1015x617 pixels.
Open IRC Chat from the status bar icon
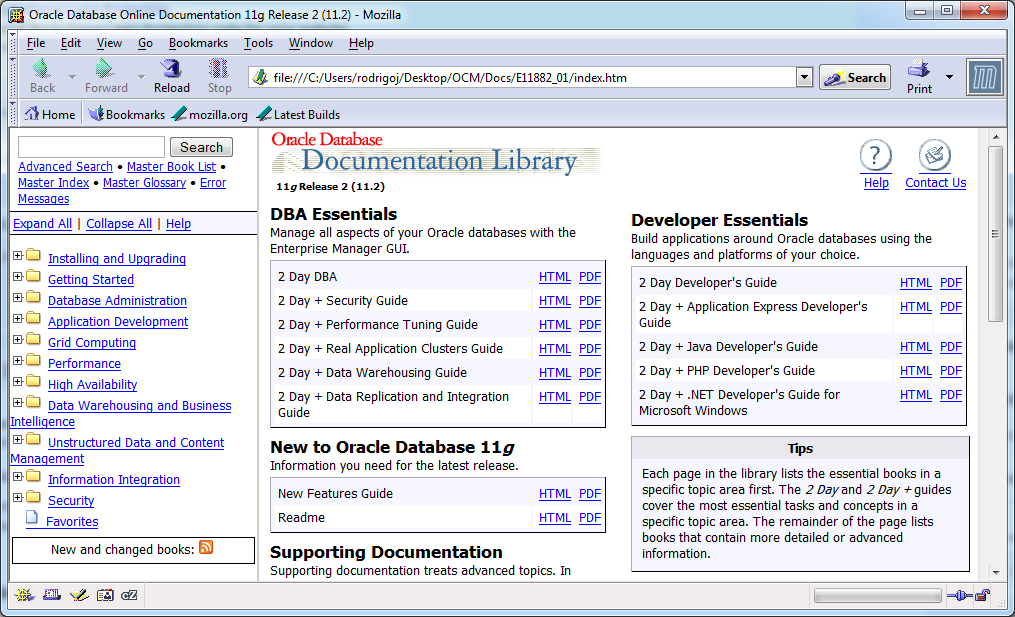[129, 595]
